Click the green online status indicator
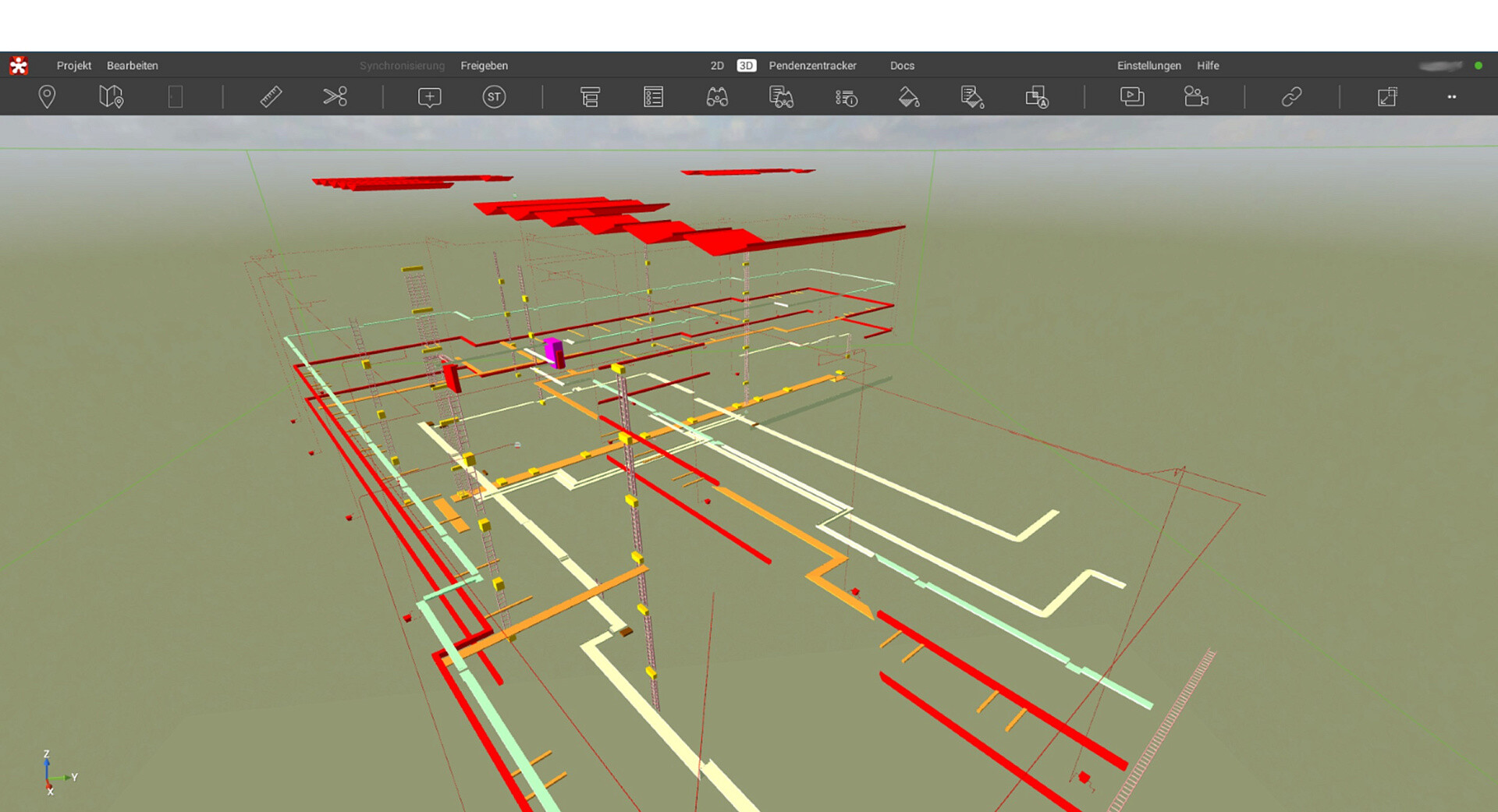The height and width of the screenshot is (812, 1498). [1478, 66]
